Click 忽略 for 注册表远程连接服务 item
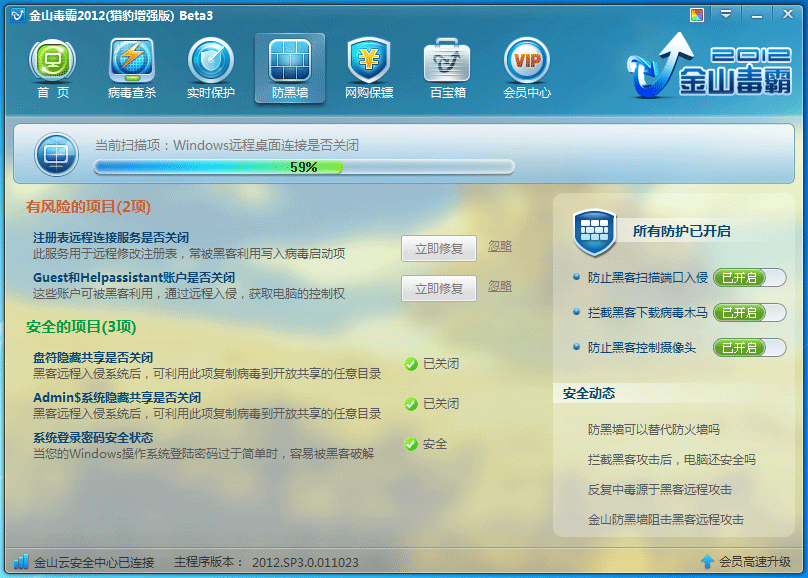The width and height of the screenshot is (808, 578). (x=500, y=246)
